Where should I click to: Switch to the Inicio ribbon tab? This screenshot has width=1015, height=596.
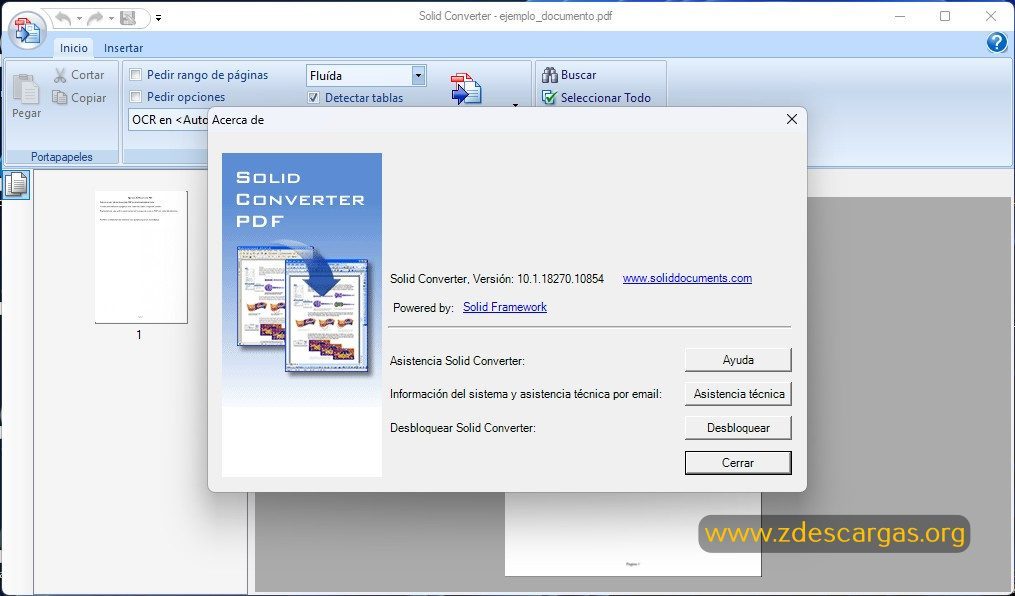(x=73, y=48)
